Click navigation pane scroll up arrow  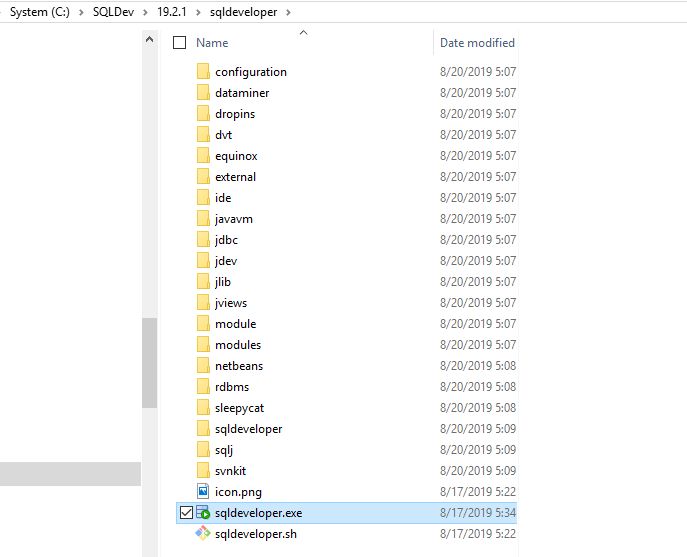[149, 39]
